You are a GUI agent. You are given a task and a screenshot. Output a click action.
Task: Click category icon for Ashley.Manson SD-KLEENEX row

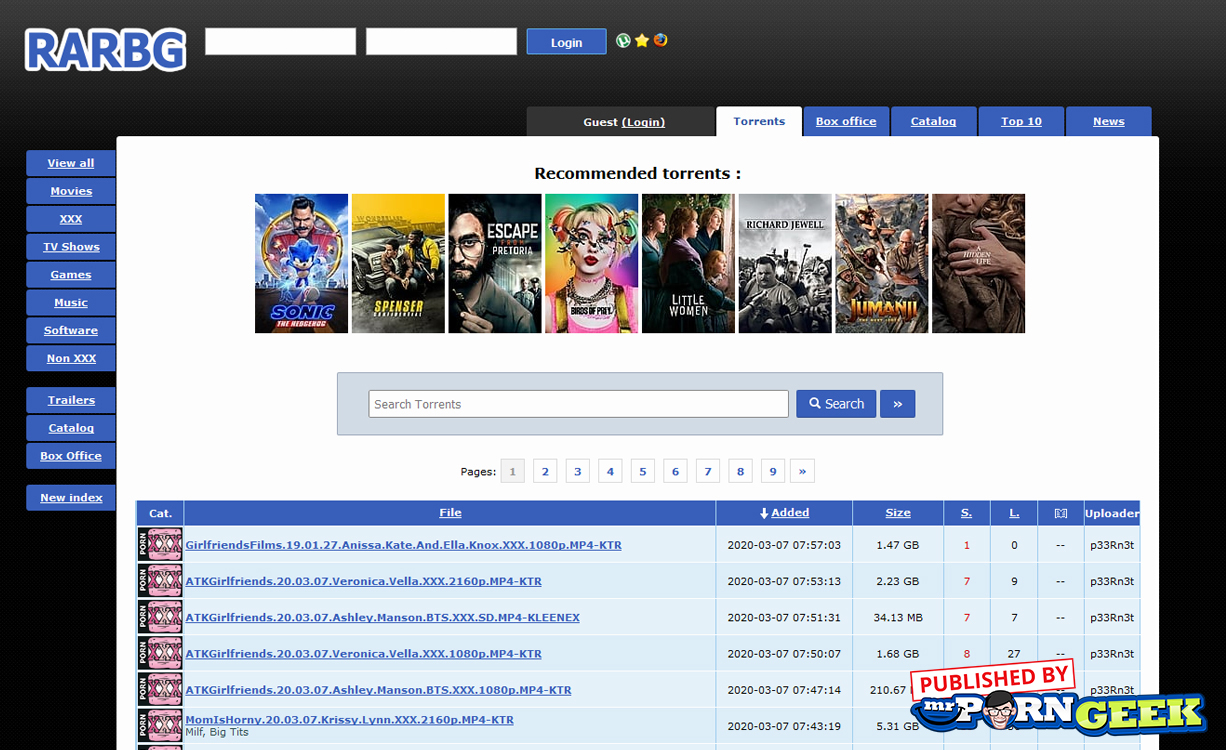[160, 617]
